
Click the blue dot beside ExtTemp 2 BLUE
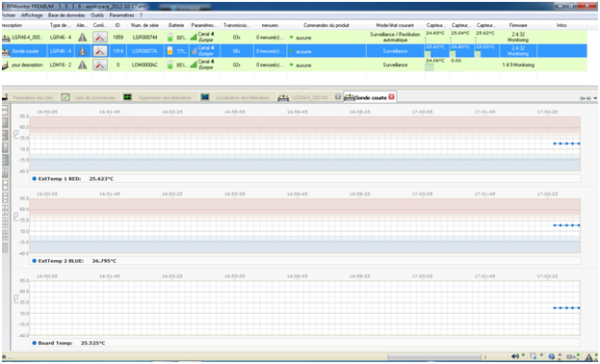(x=34, y=261)
